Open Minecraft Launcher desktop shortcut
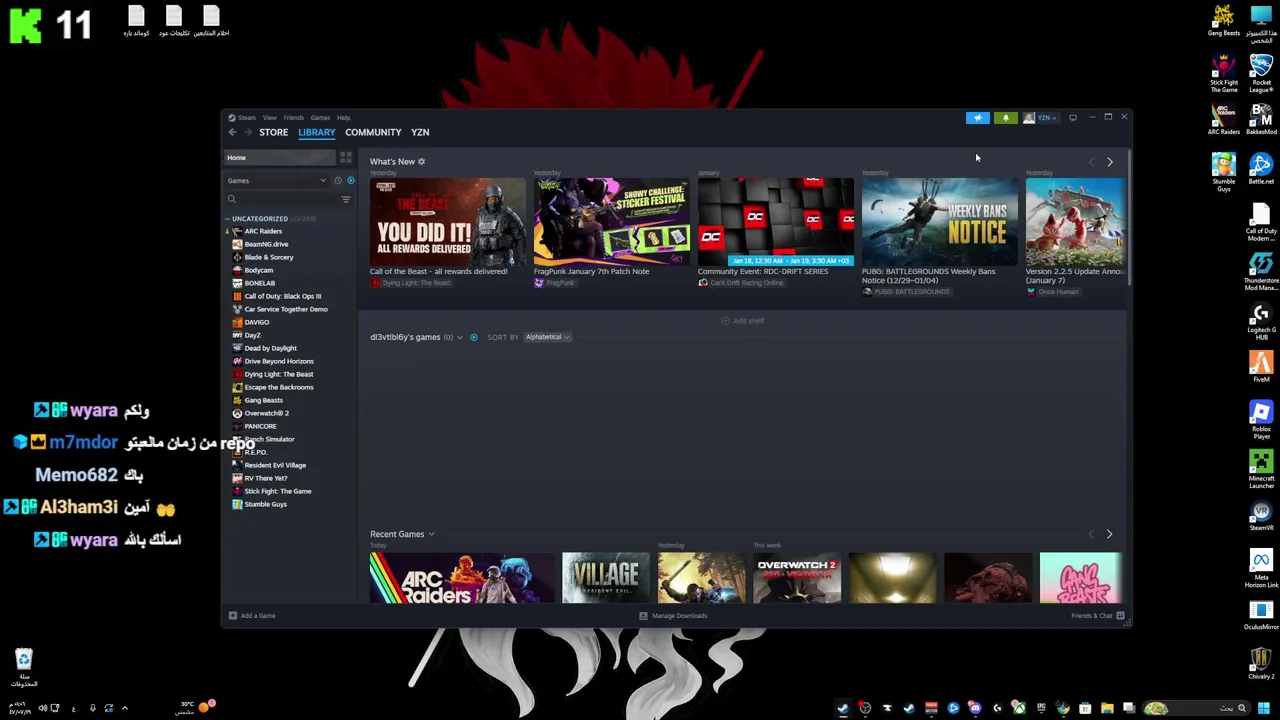Image resolution: width=1280 pixels, height=720 pixels. click(1261, 469)
